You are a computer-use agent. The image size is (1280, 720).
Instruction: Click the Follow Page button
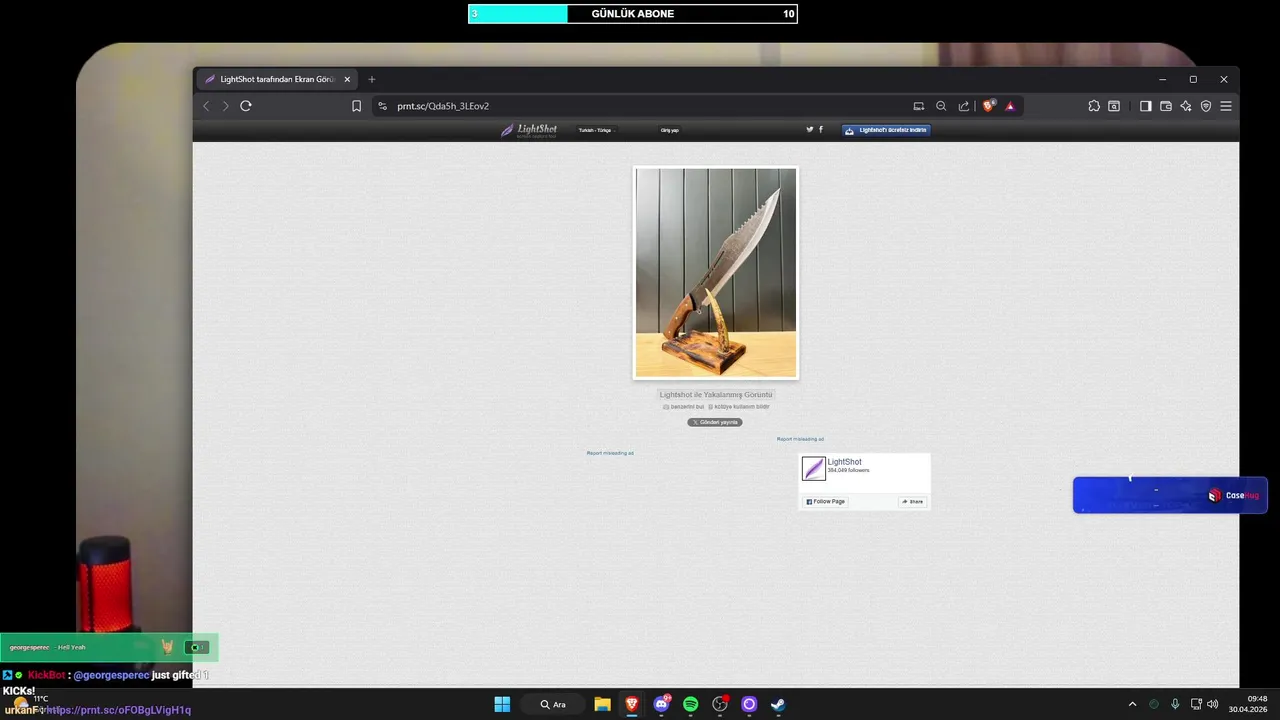coord(826,501)
